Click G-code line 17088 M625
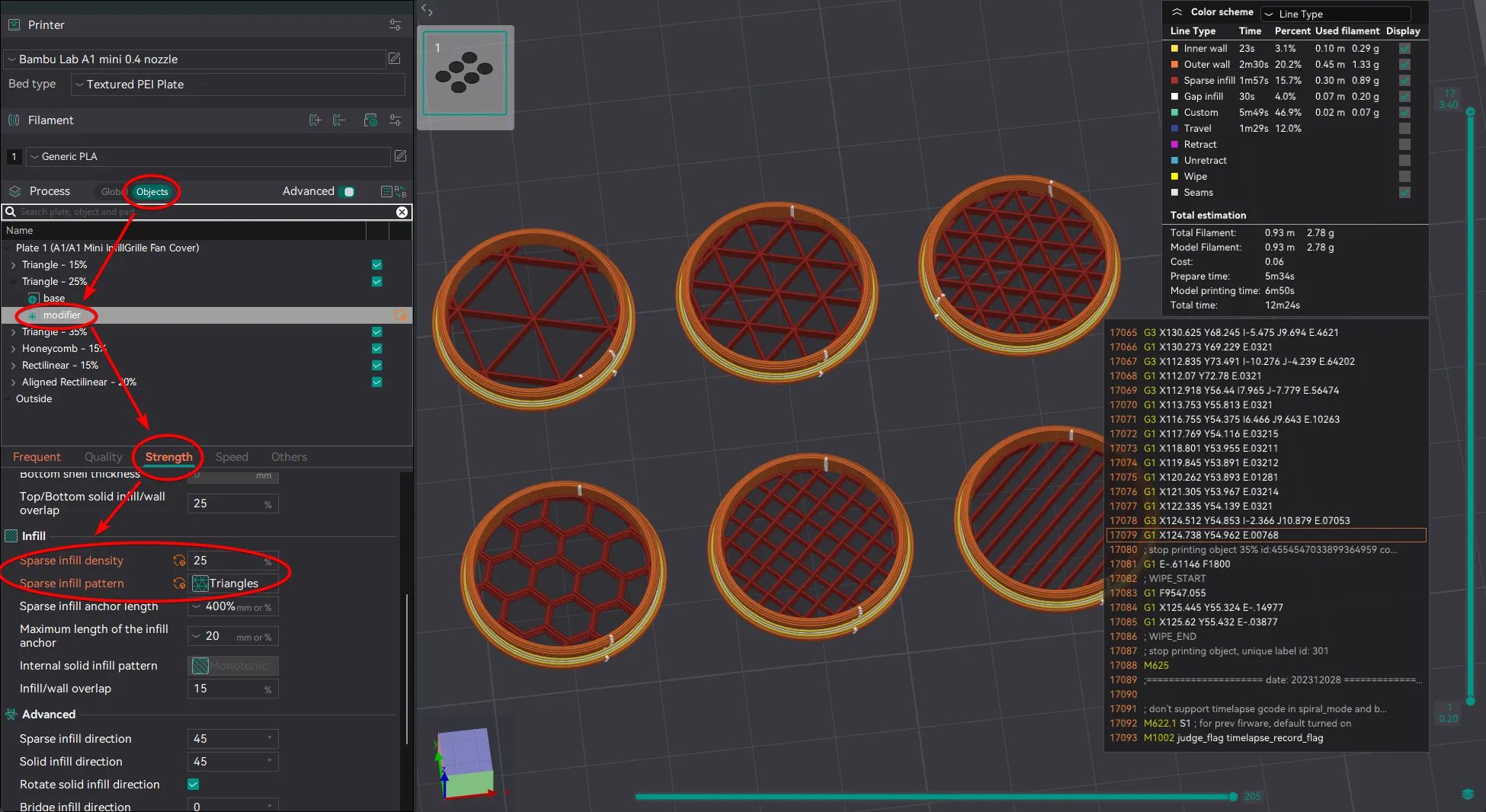 pyautogui.click(x=1266, y=666)
